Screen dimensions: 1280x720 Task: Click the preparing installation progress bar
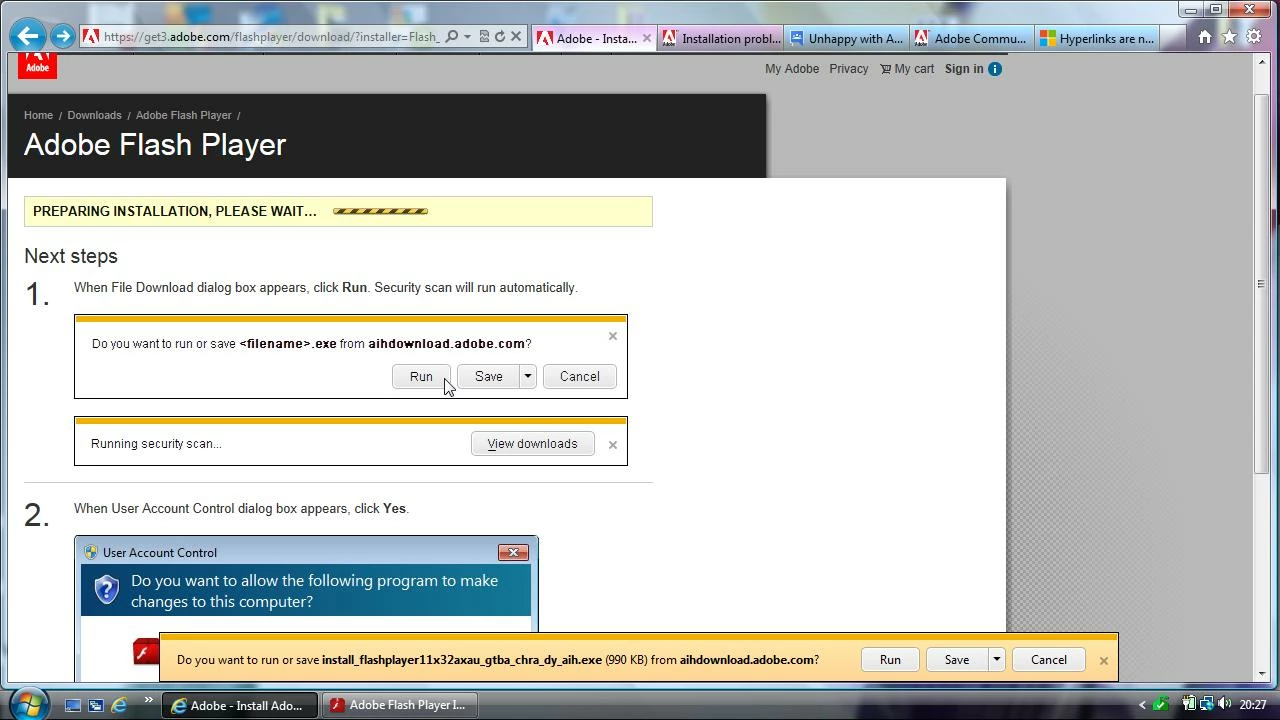[x=380, y=211]
